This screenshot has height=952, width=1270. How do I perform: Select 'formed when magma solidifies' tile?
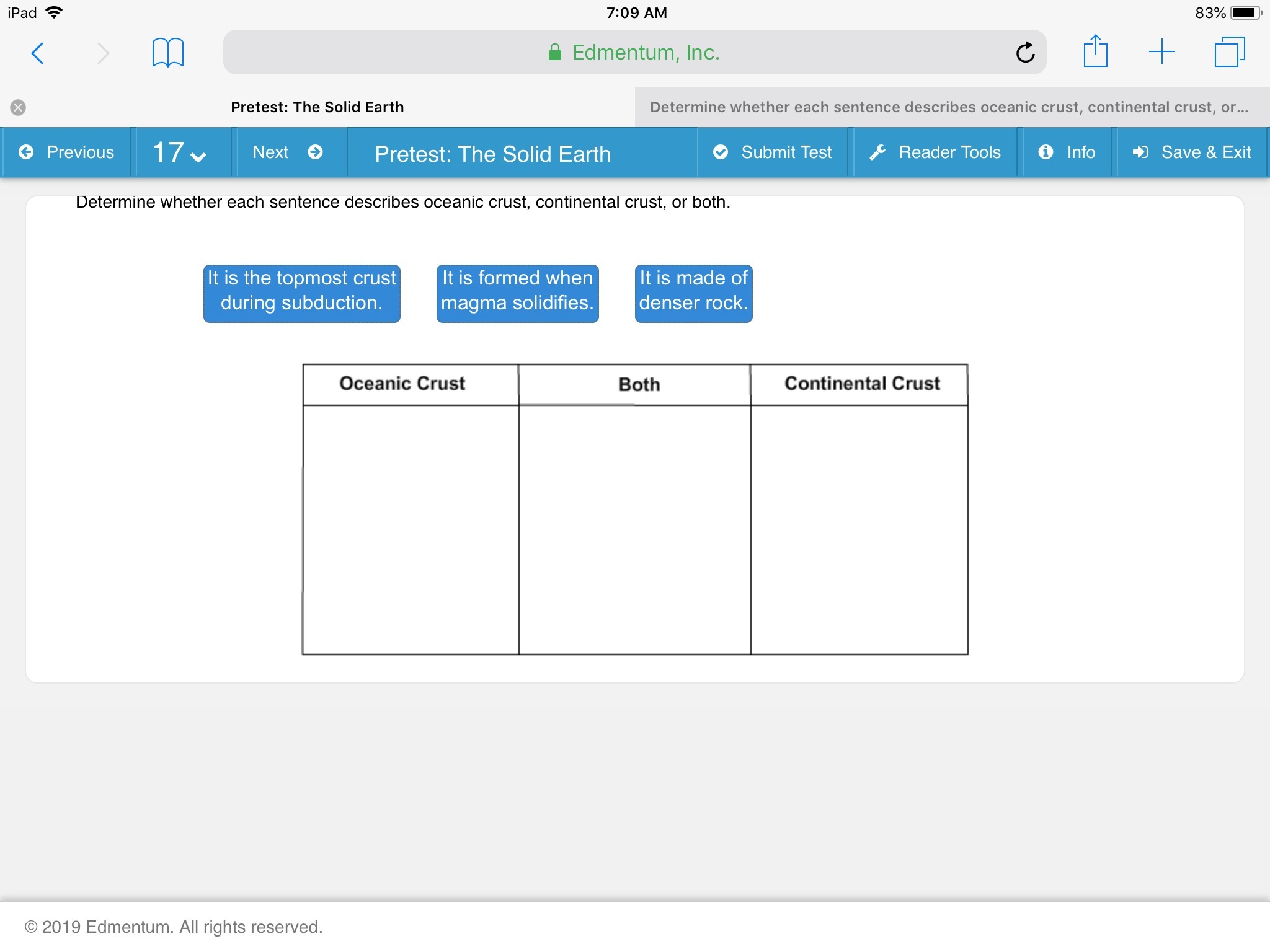tap(517, 294)
